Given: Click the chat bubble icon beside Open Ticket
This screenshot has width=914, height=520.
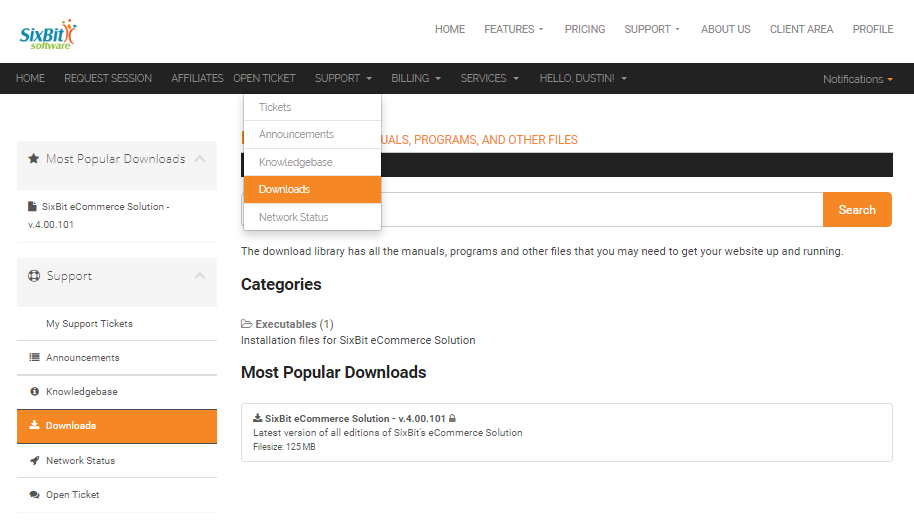Looking at the screenshot, I should click(x=34, y=494).
